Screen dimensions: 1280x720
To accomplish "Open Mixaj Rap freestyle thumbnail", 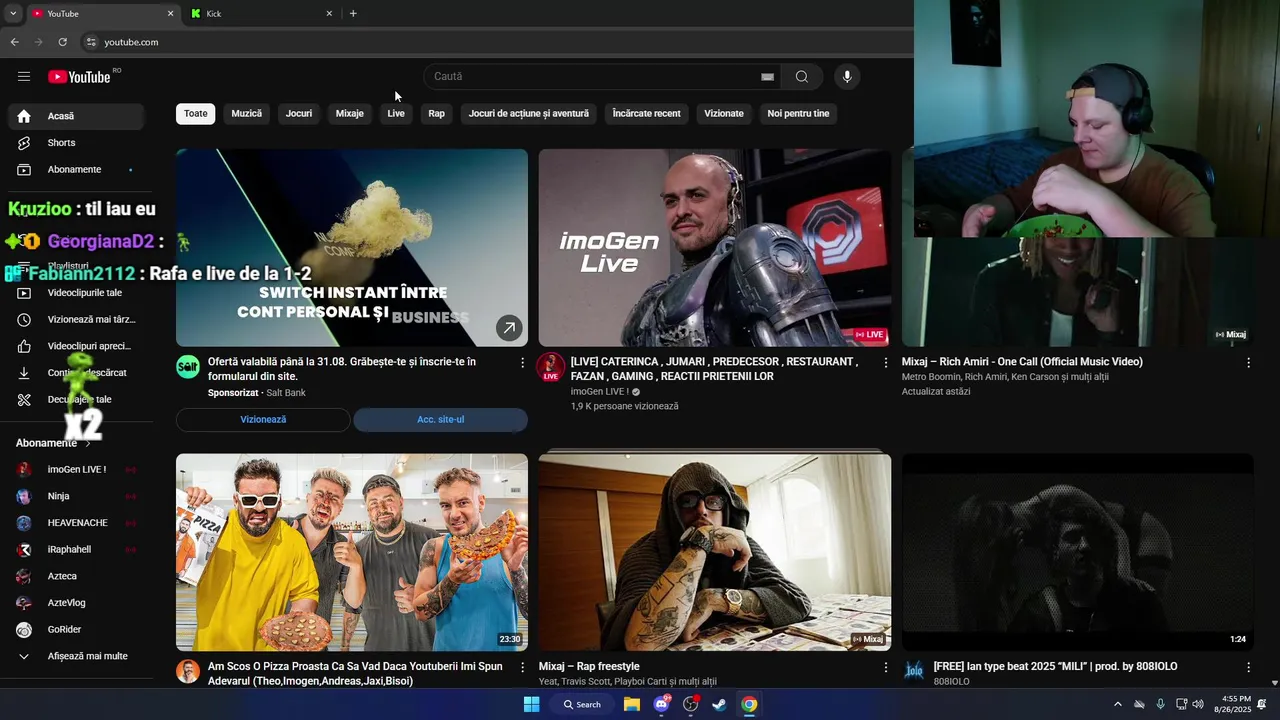I will point(715,552).
